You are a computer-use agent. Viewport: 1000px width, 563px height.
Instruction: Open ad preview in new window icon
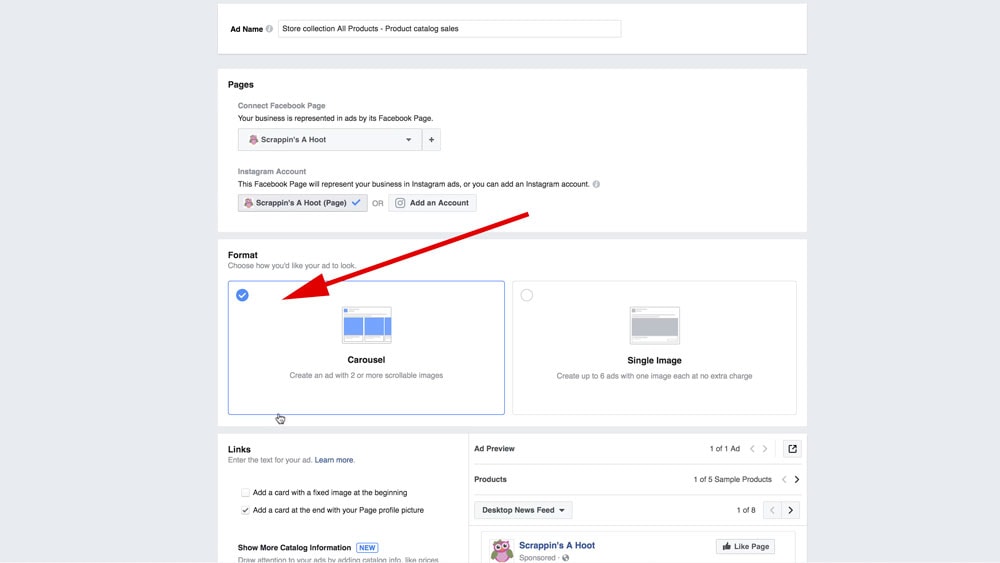point(792,449)
